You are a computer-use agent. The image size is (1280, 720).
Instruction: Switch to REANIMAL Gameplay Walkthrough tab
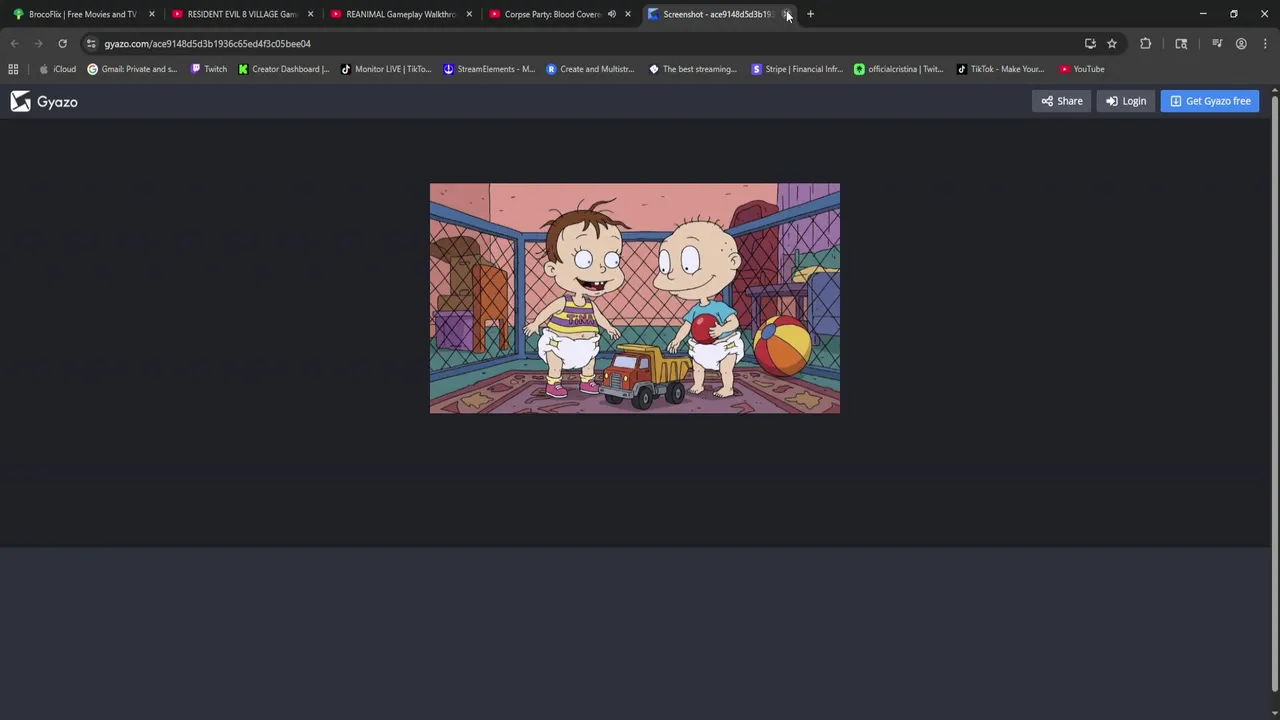[399, 14]
